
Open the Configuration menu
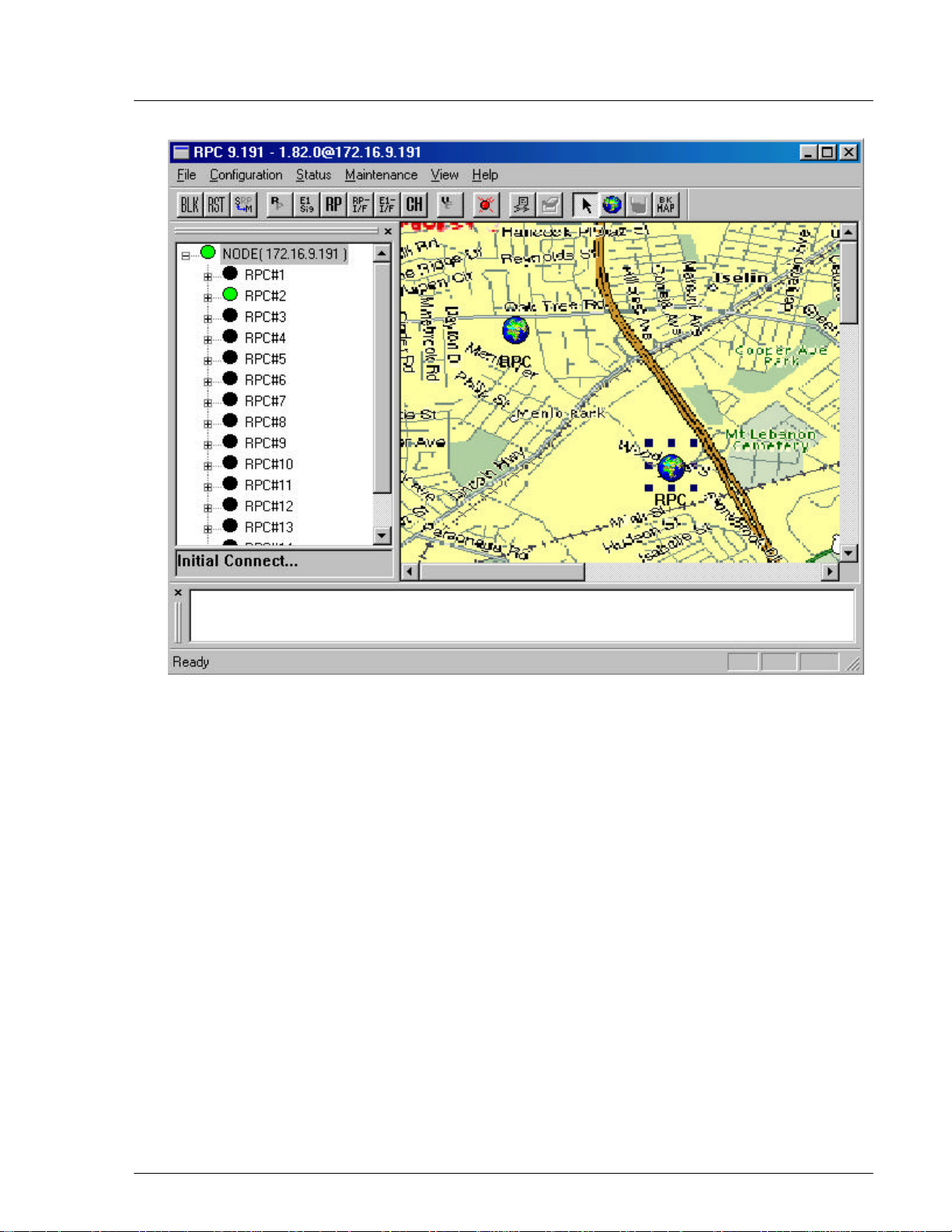pos(246,175)
